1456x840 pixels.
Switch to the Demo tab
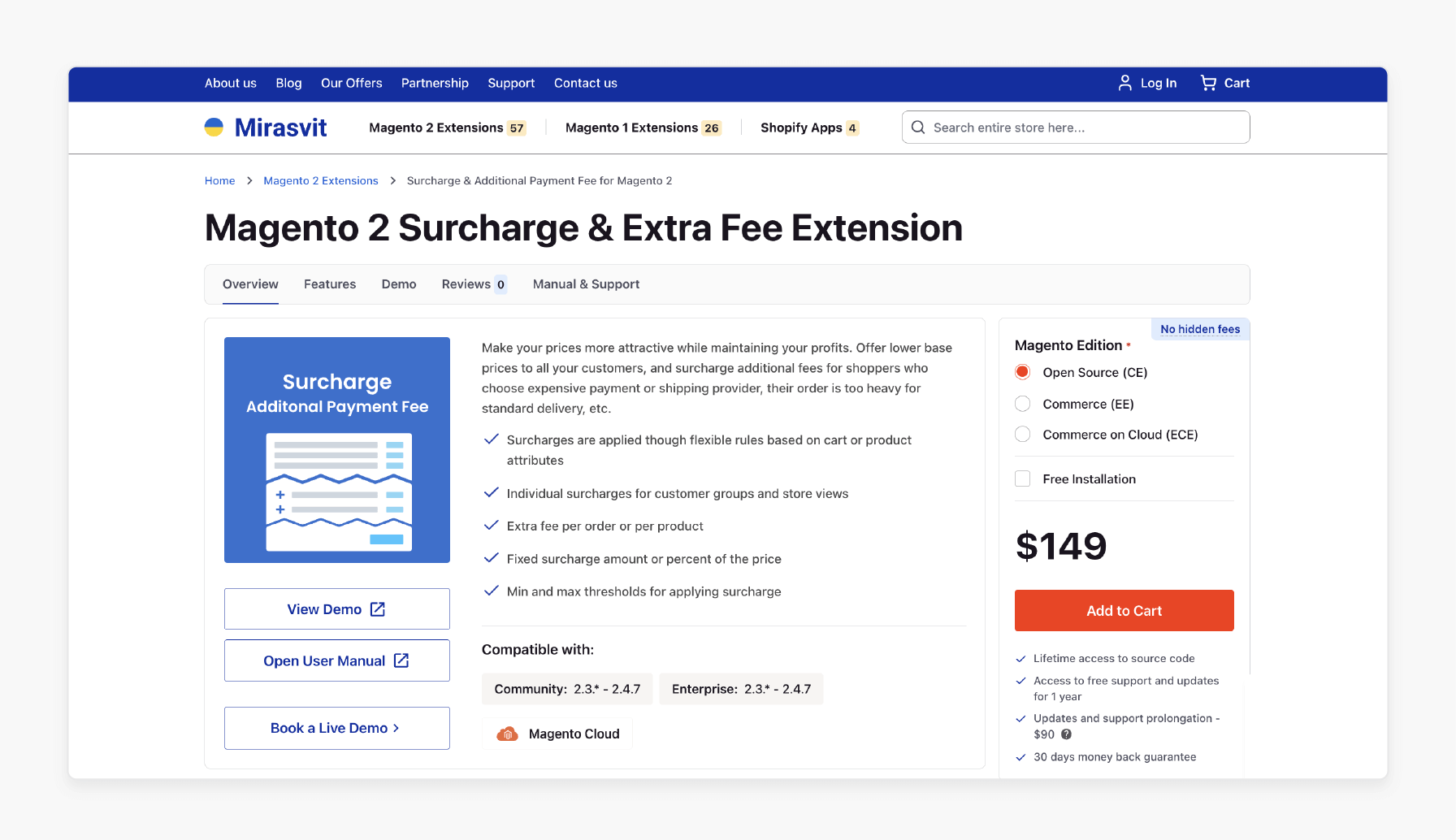click(399, 284)
